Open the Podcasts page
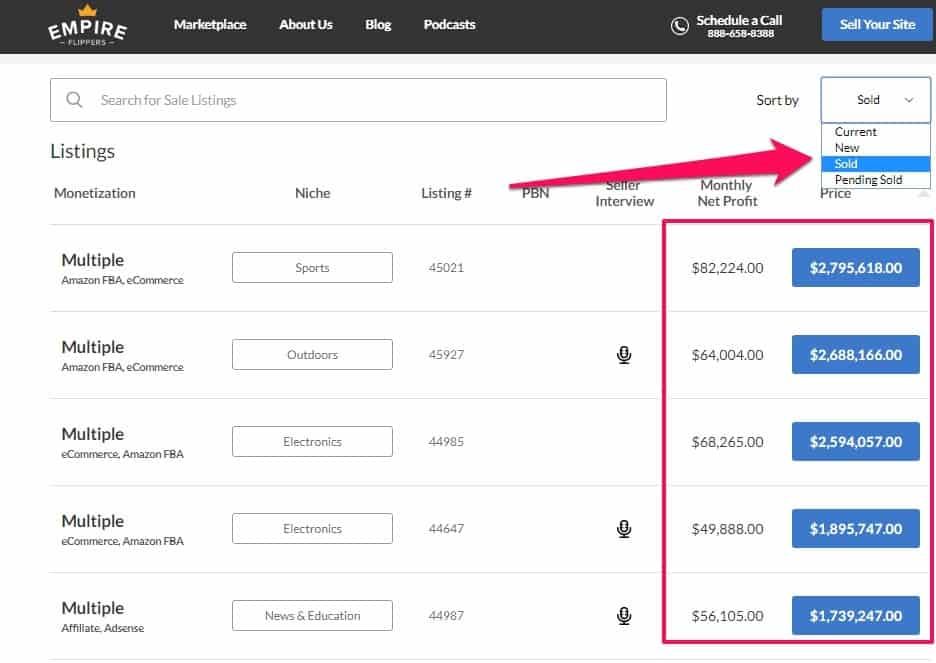Image resolution: width=936 pixels, height=663 pixels. [449, 24]
